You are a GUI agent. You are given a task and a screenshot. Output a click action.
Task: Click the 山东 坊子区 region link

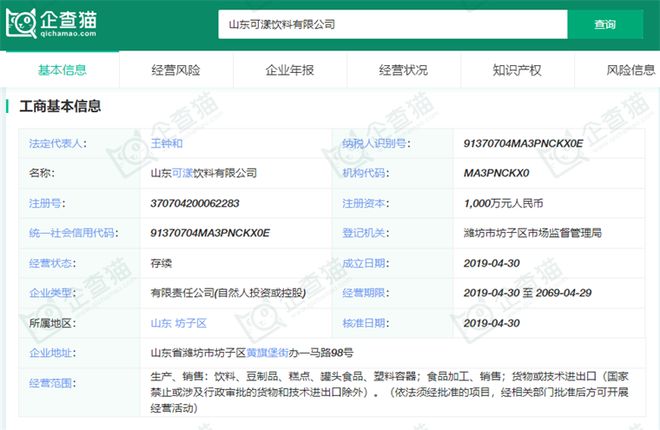point(178,323)
